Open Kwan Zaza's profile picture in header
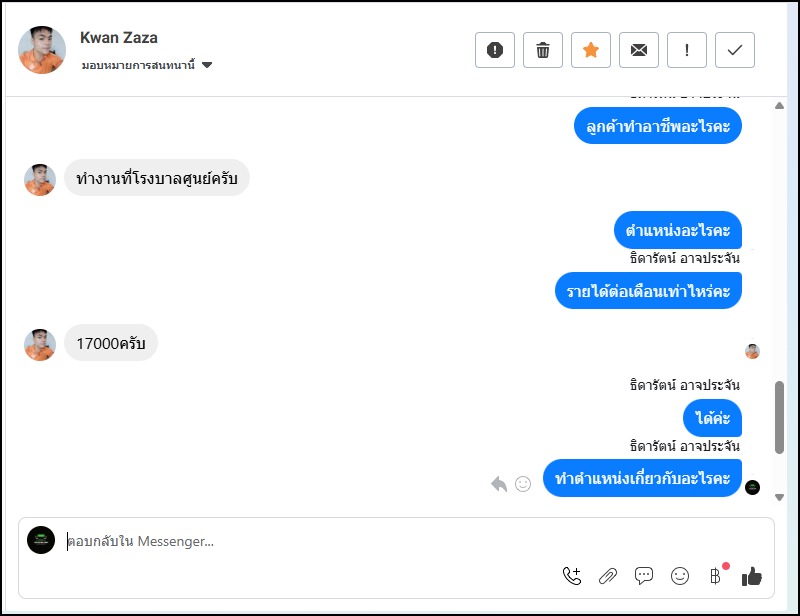The width and height of the screenshot is (800, 616). (x=42, y=50)
